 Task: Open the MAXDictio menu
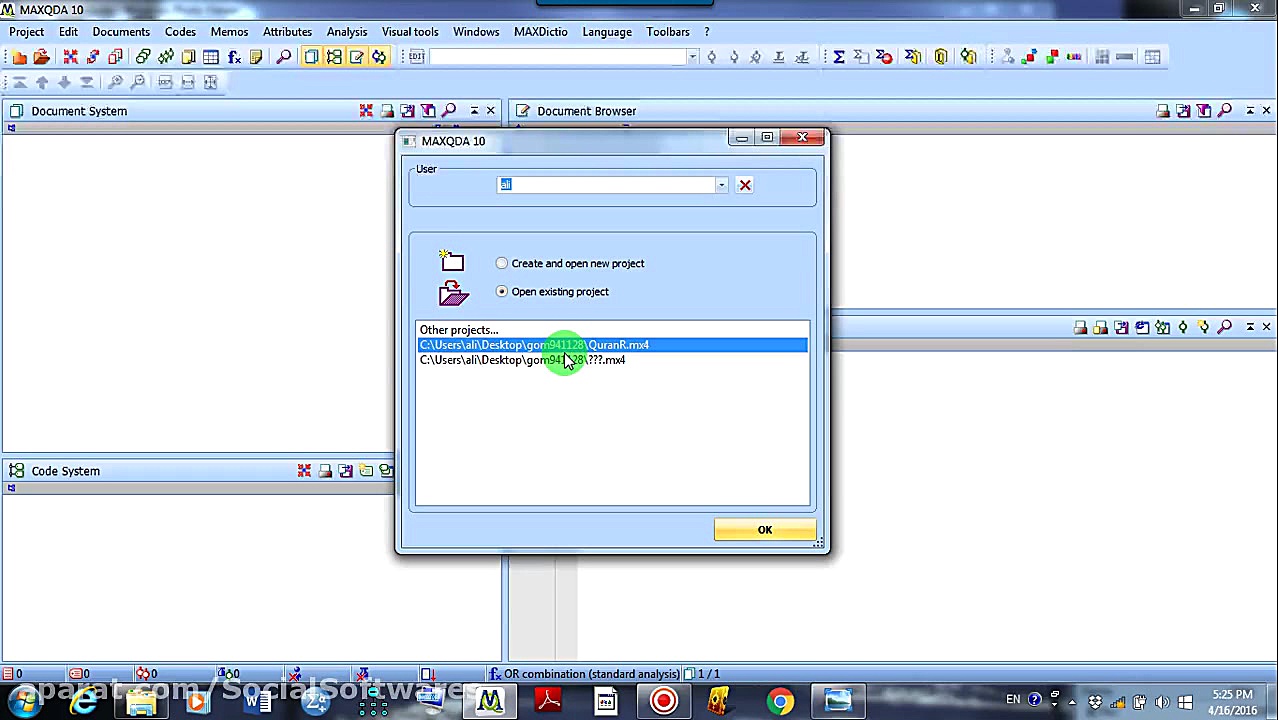[x=541, y=32]
